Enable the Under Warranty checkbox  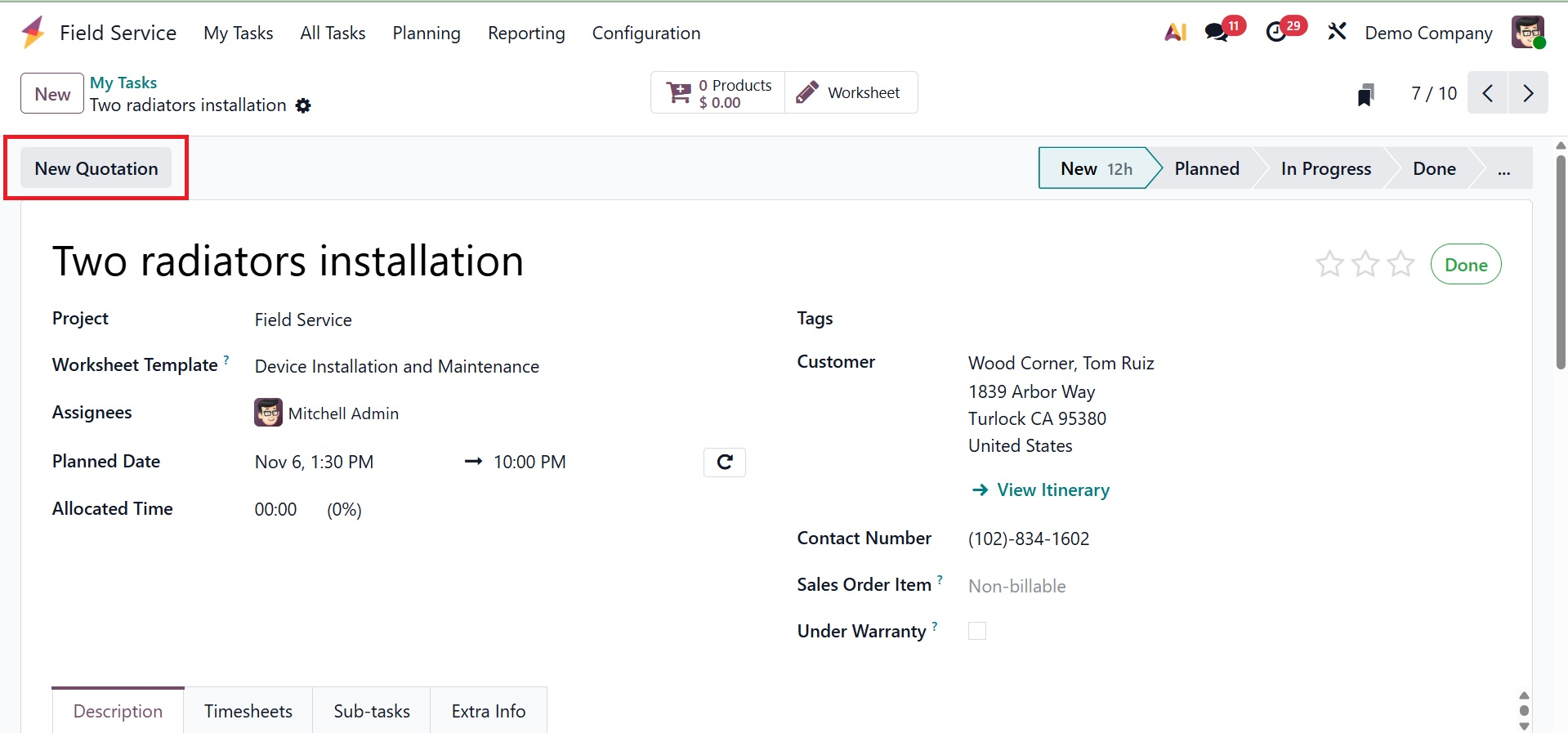click(977, 631)
